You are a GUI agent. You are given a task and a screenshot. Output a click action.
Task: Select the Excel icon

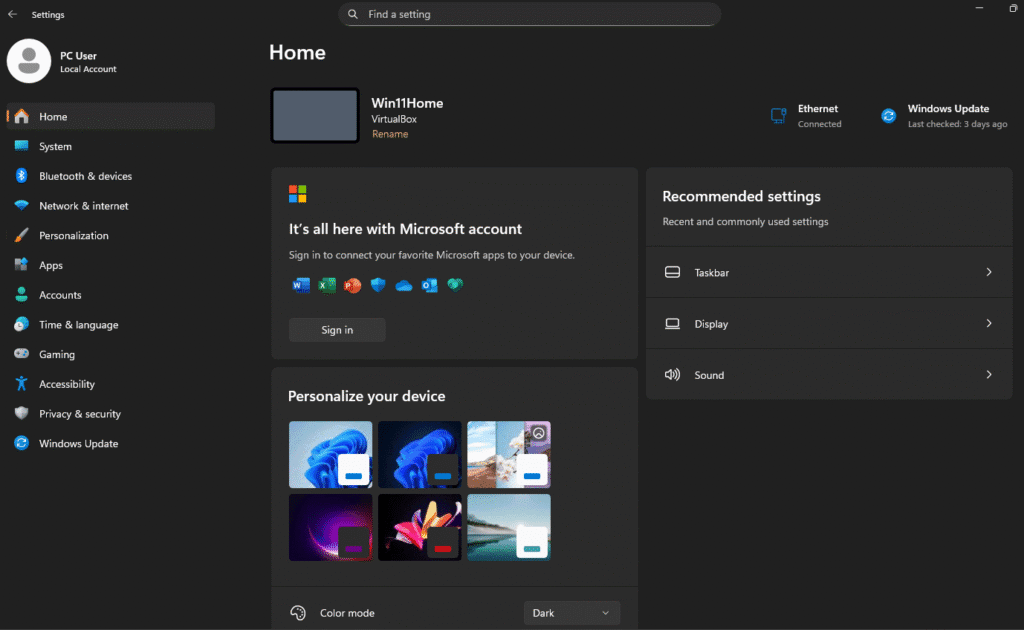point(326,285)
